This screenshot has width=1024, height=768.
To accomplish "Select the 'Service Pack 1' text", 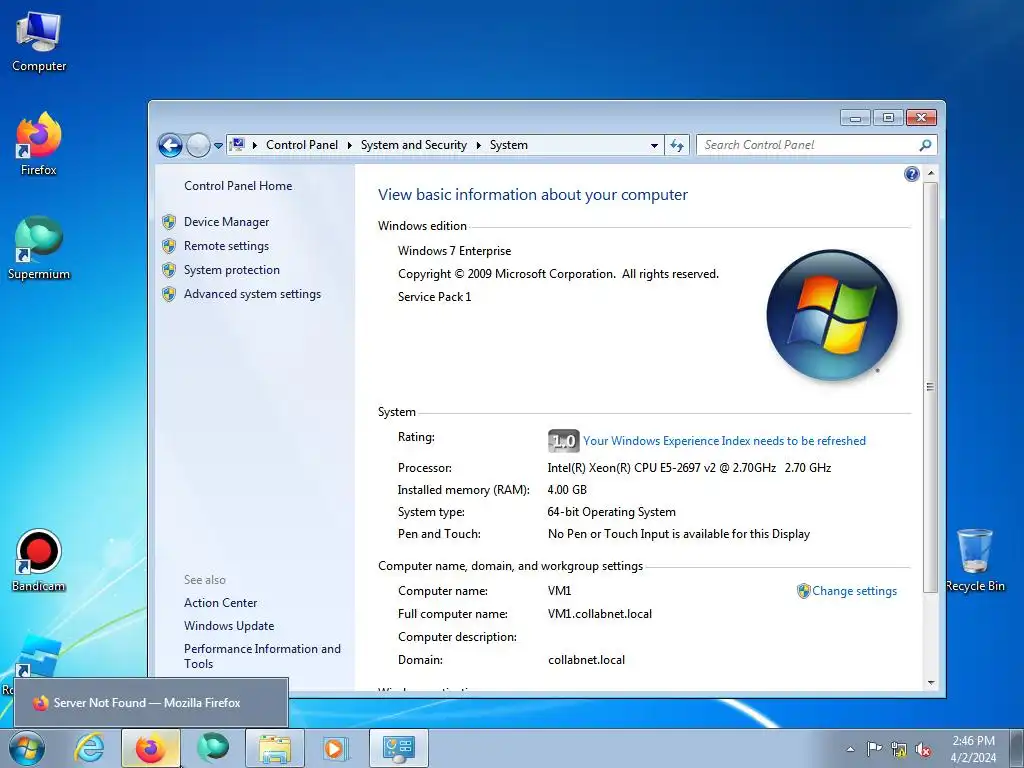I will (434, 297).
